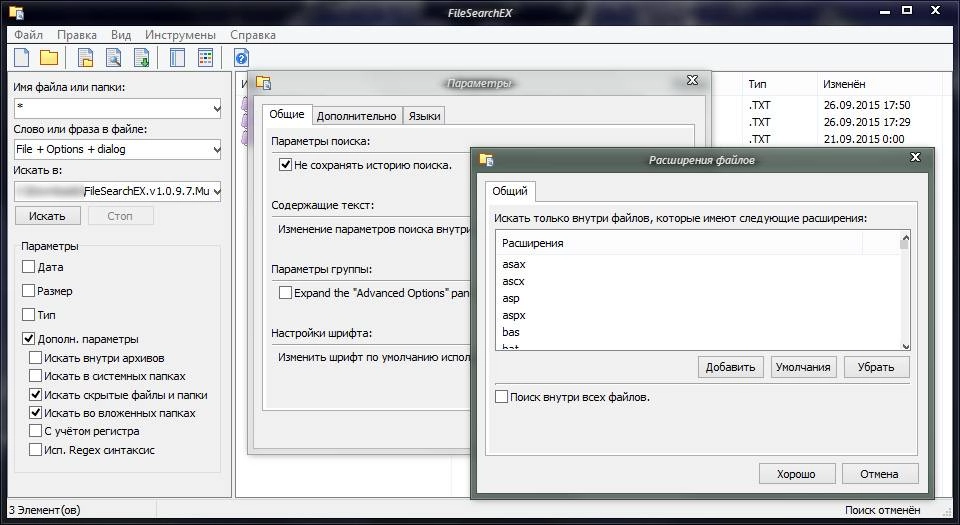Click the Расширения column header

point(679,243)
